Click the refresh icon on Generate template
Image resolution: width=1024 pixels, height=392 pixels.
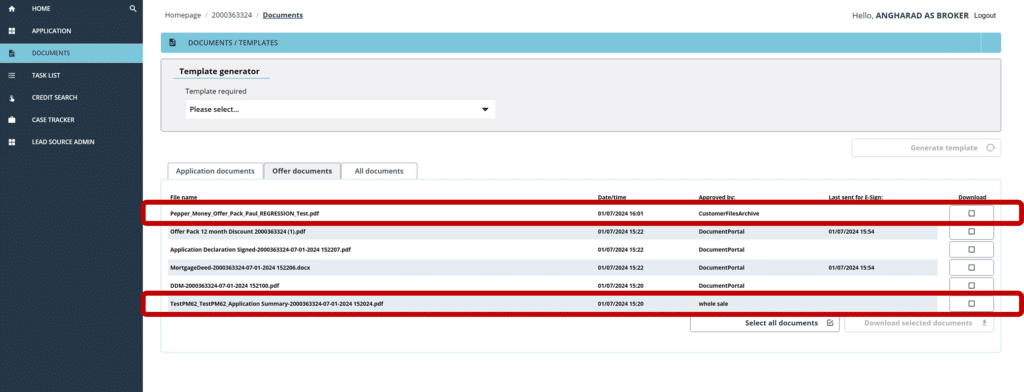coord(990,148)
